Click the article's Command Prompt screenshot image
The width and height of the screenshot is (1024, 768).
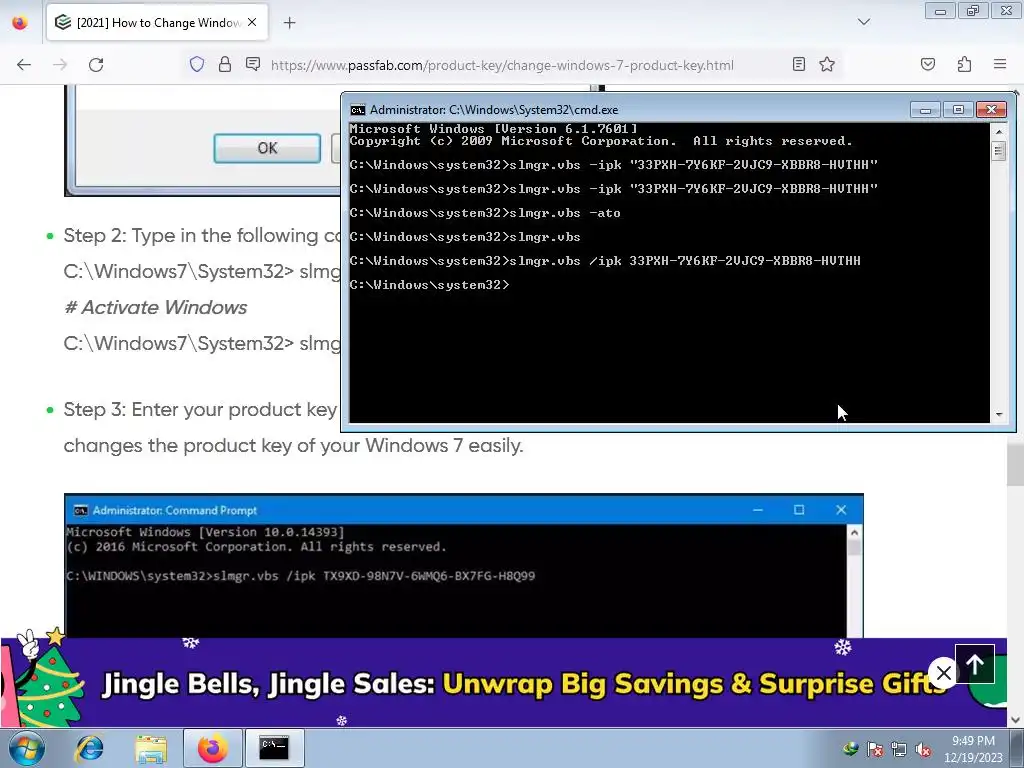click(x=464, y=566)
